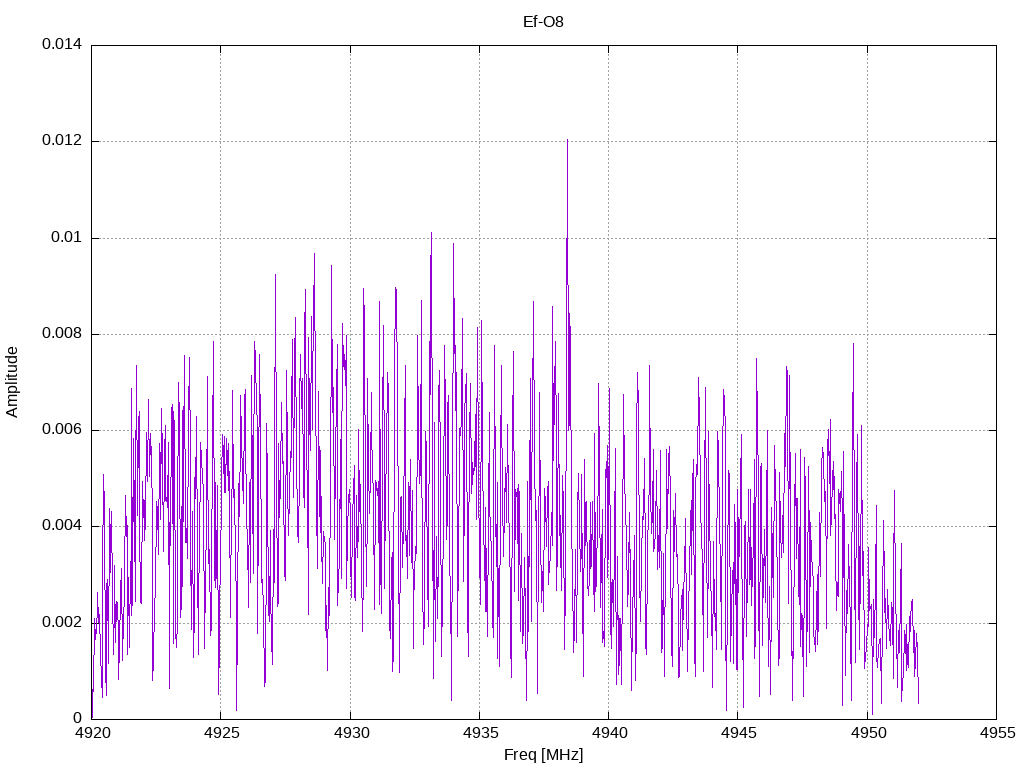Image resolution: width=1024 pixels, height=768 pixels.
Task: Click the 4955 x-axis tick label
Action: [997, 733]
